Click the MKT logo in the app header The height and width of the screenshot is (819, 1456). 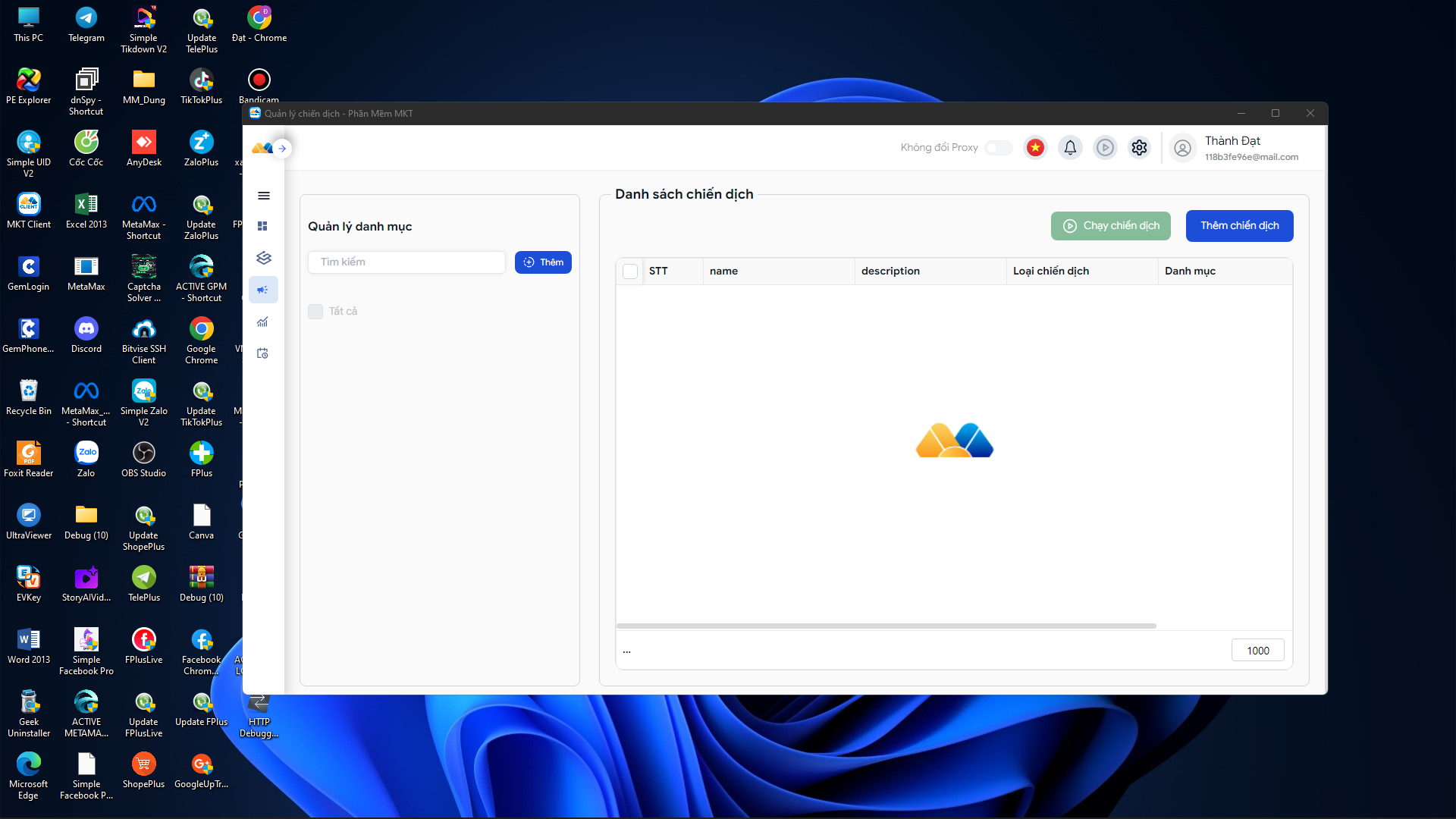262,149
